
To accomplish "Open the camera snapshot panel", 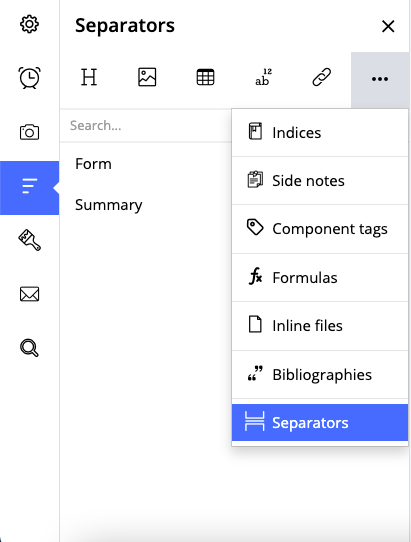I will 29,132.
